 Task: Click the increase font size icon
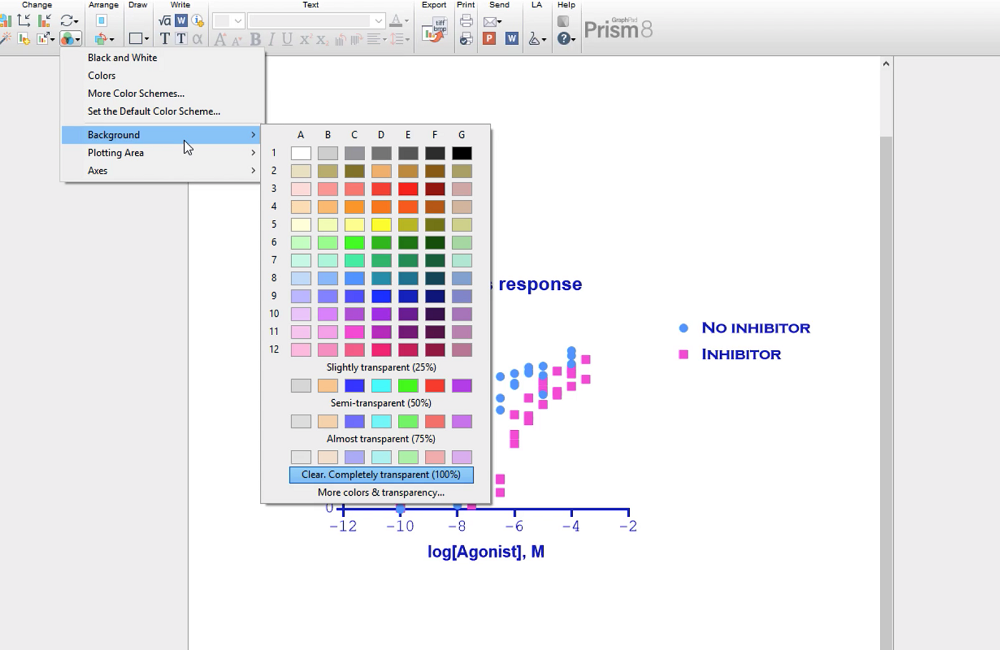pos(220,39)
